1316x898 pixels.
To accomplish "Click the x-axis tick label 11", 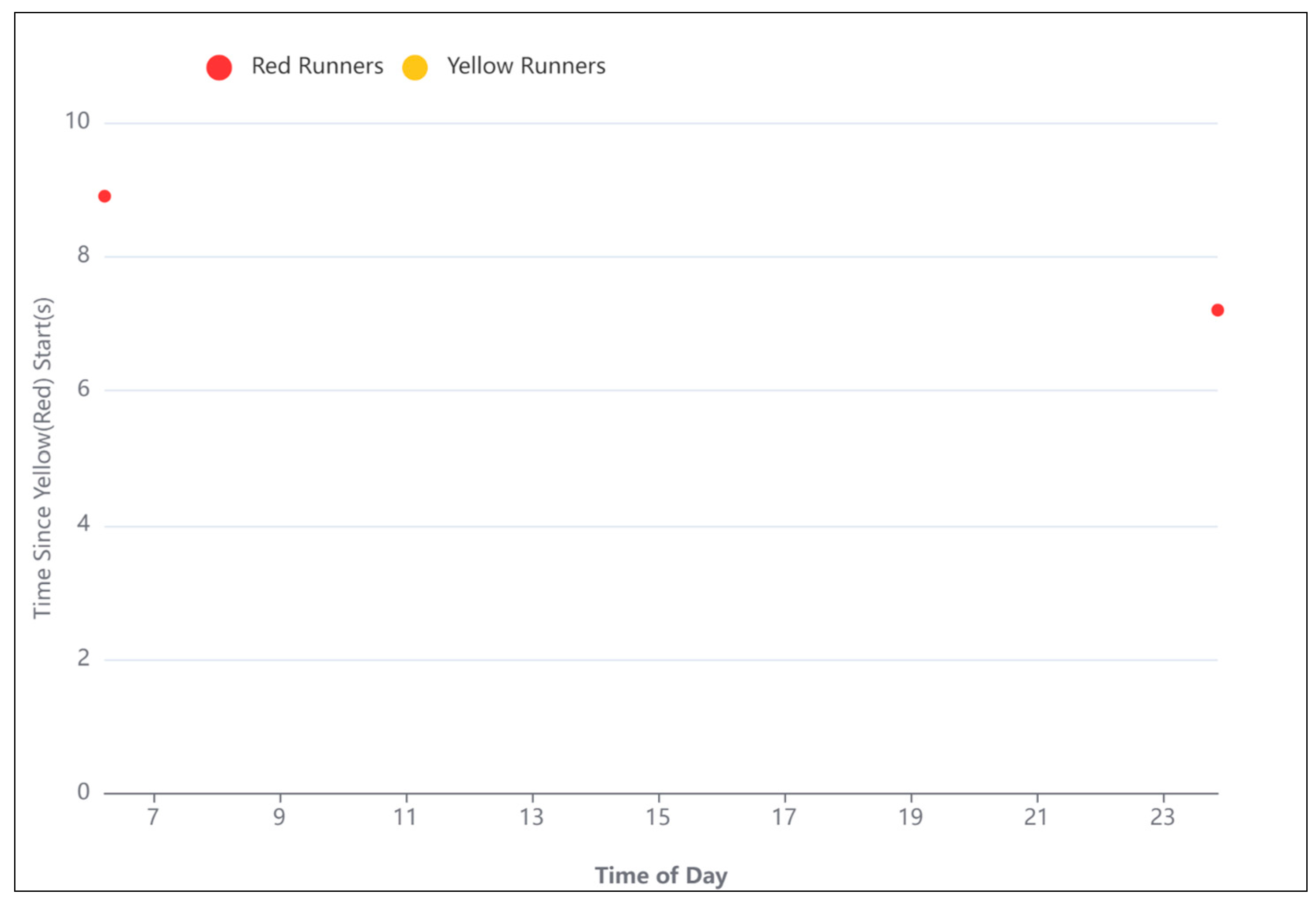I will [x=406, y=817].
